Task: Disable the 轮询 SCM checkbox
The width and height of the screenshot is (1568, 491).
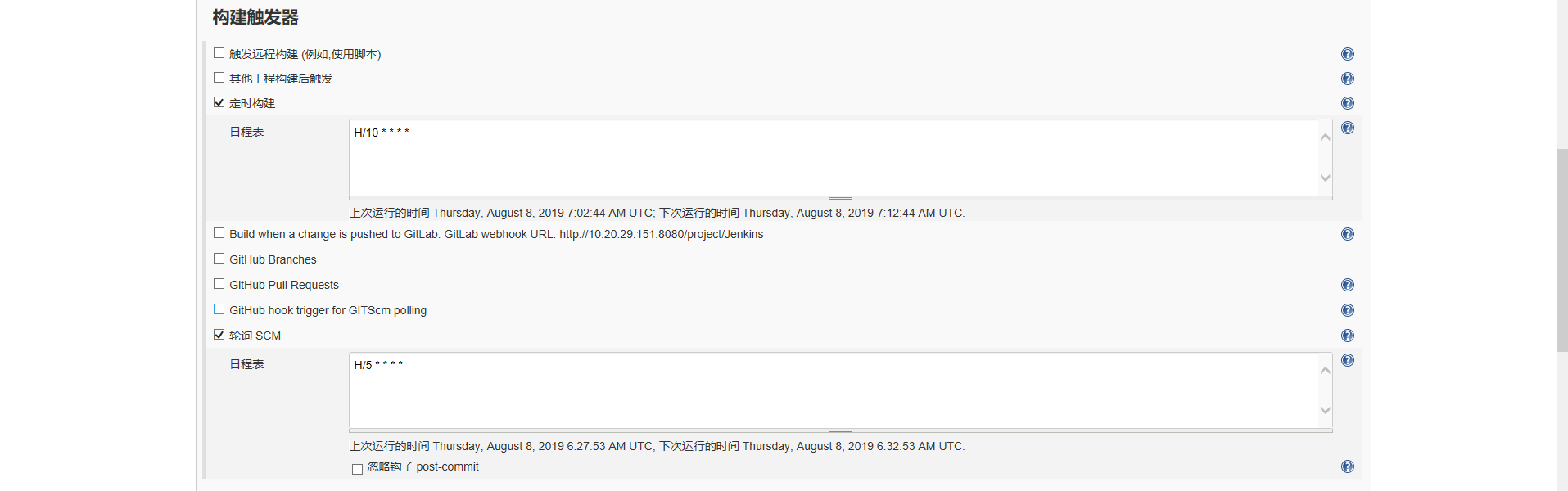Action: [x=219, y=335]
